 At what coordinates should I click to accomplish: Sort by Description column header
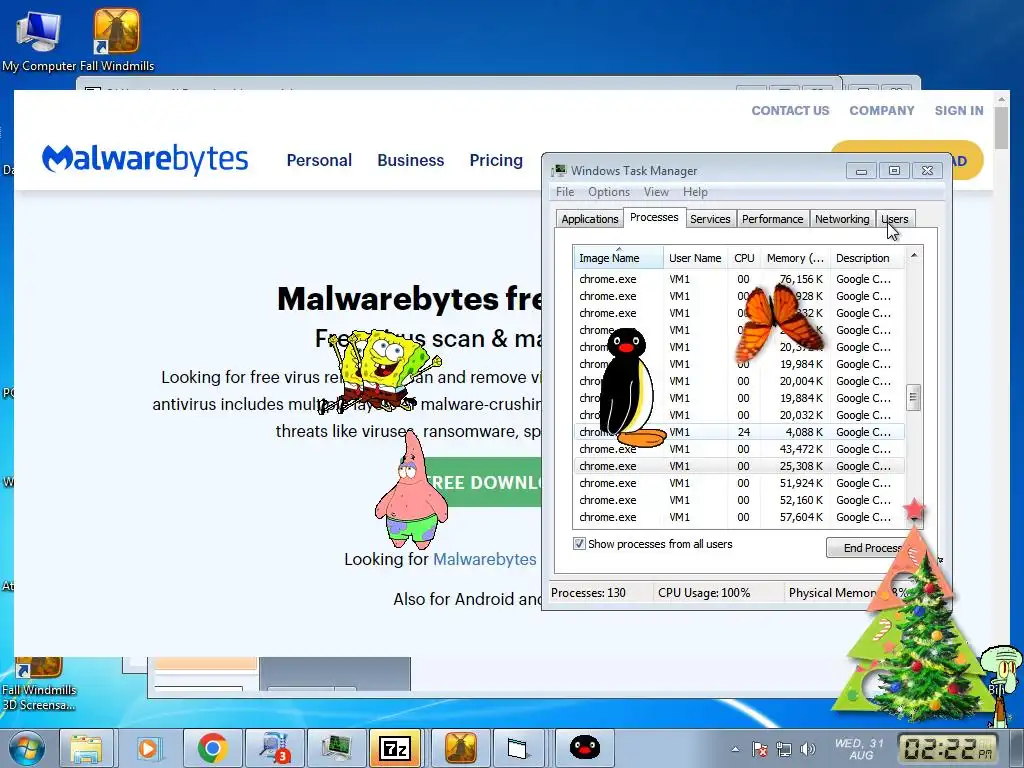pos(867,257)
